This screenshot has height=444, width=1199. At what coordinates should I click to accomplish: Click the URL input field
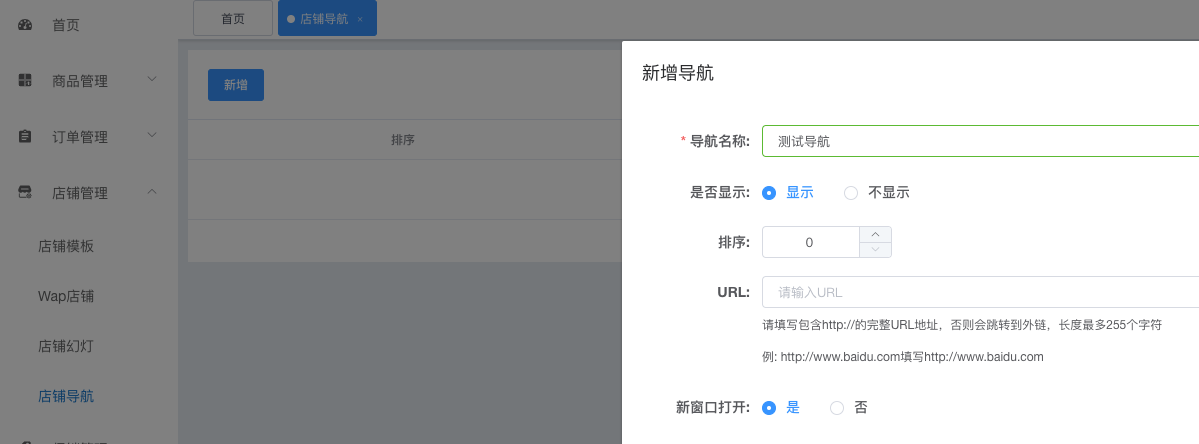click(x=980, y=292)
